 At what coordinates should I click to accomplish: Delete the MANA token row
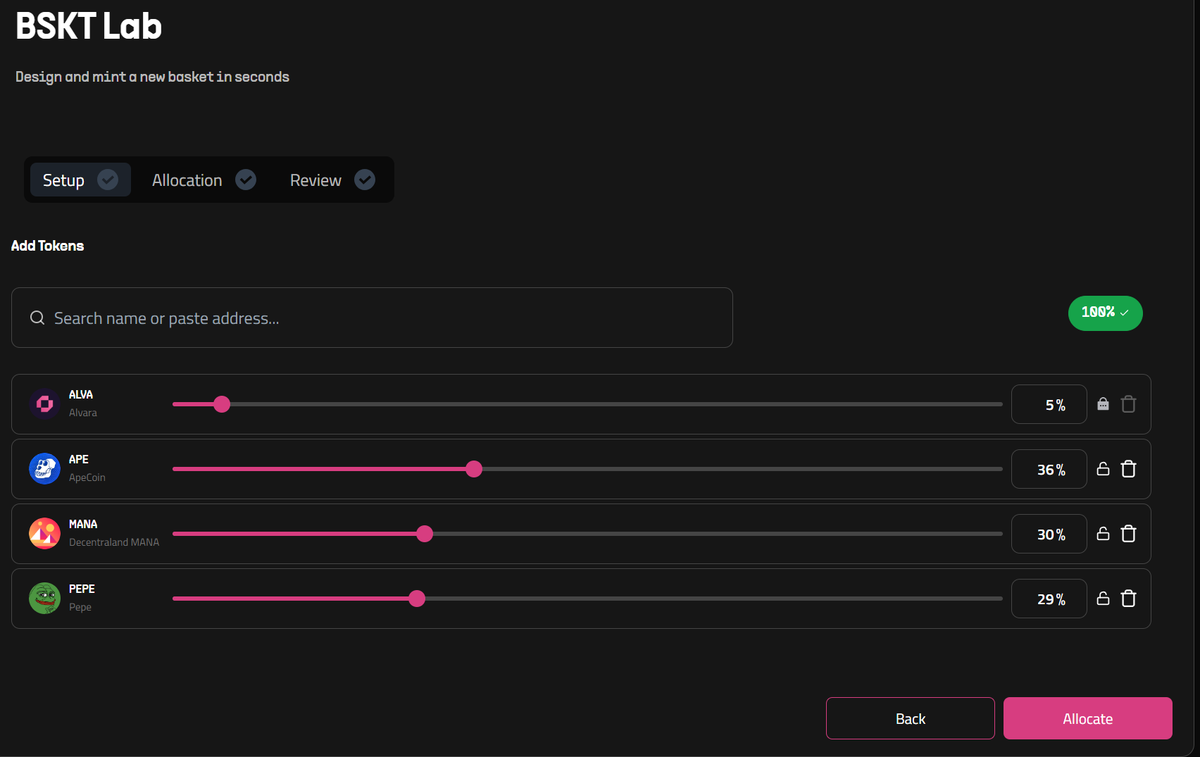click(1128, 534)
